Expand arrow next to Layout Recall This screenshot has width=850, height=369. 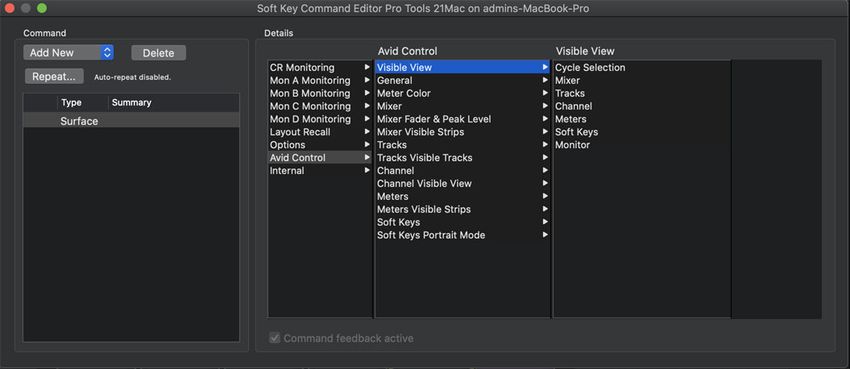[367, 132]
